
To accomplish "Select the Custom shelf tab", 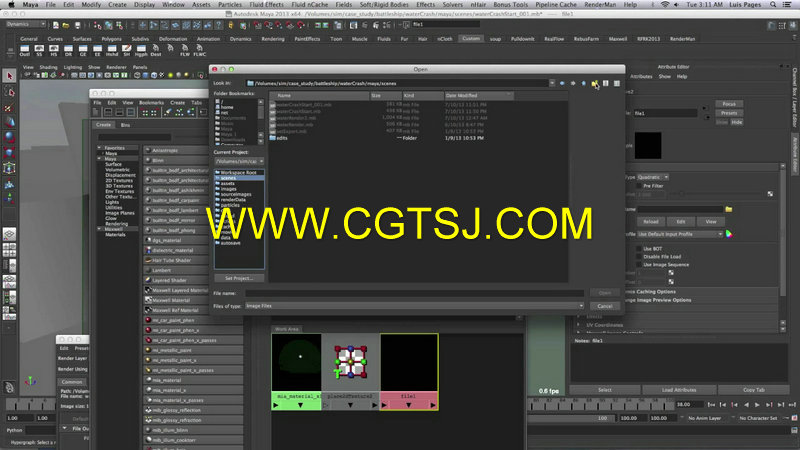I will coord(471,39).
